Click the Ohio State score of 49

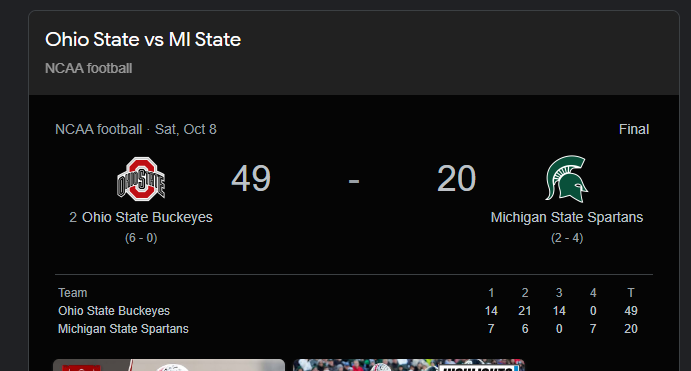coord(251,178)
